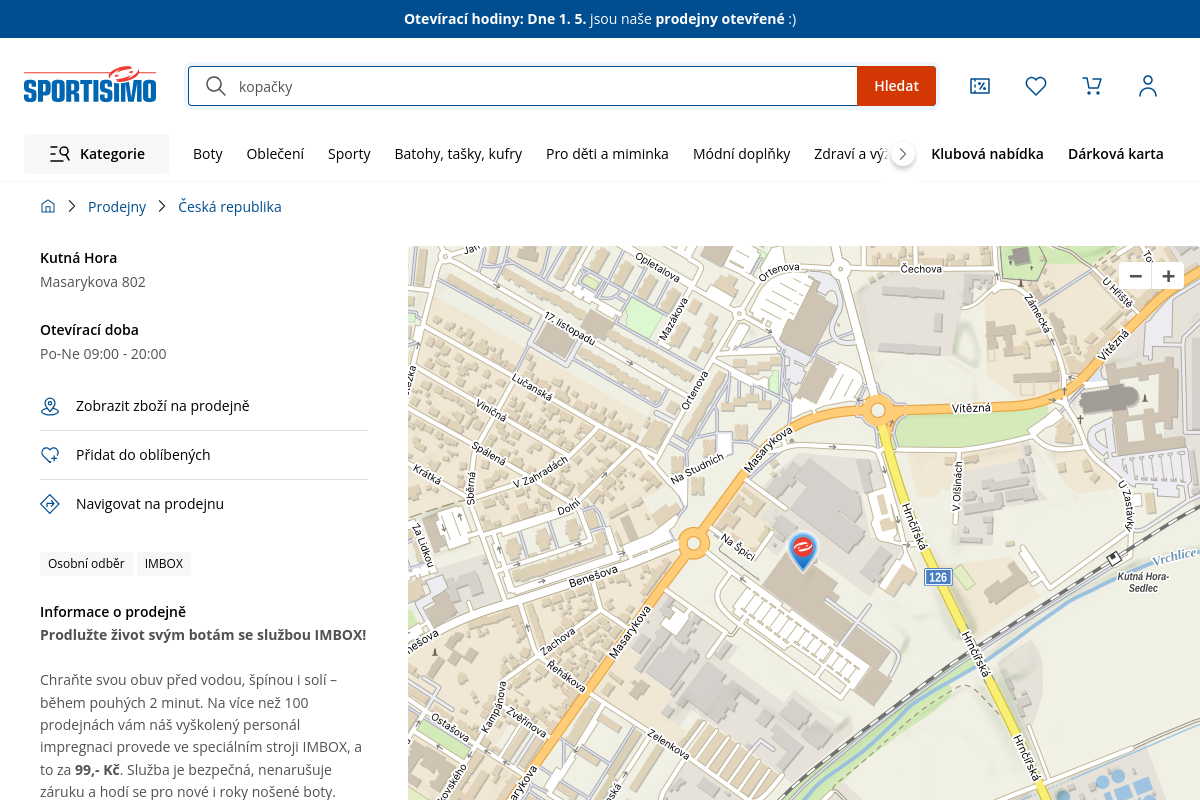Open the shopping cart

click(x=1092, y=86)
